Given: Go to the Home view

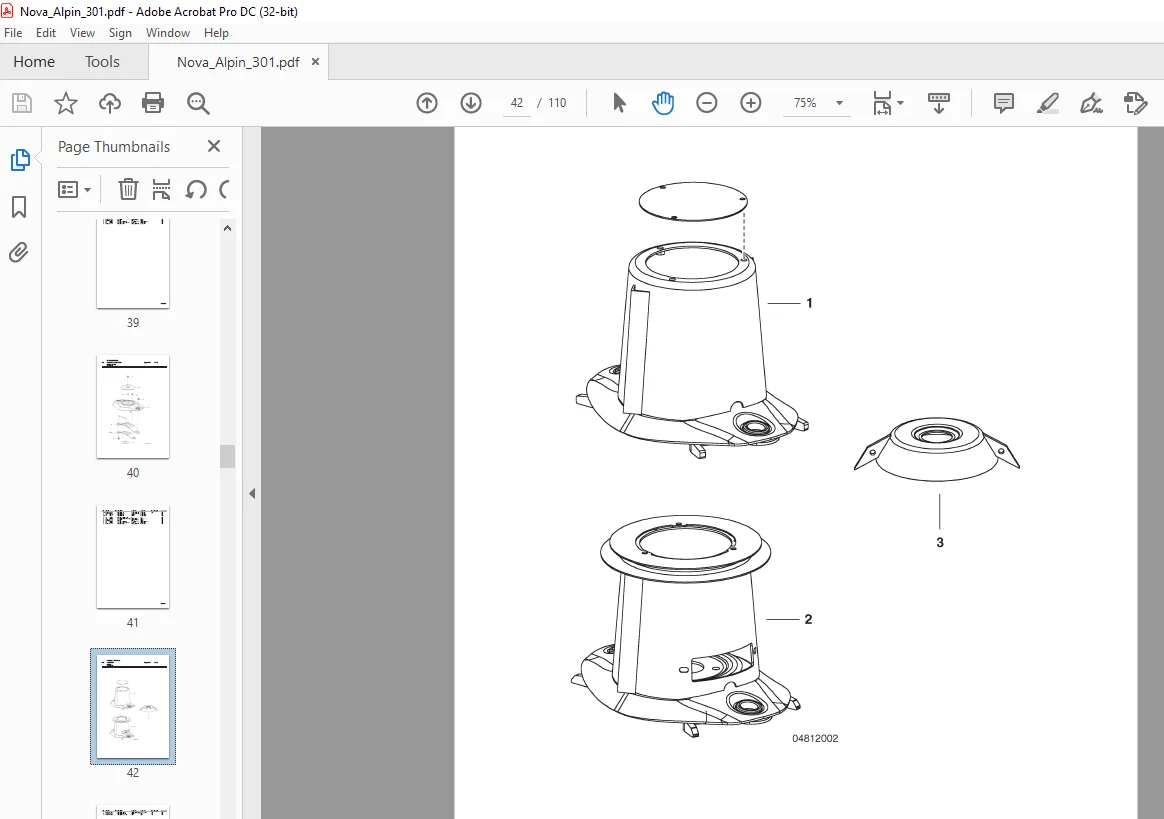Looking at the screenshot, I should point(34,62).
